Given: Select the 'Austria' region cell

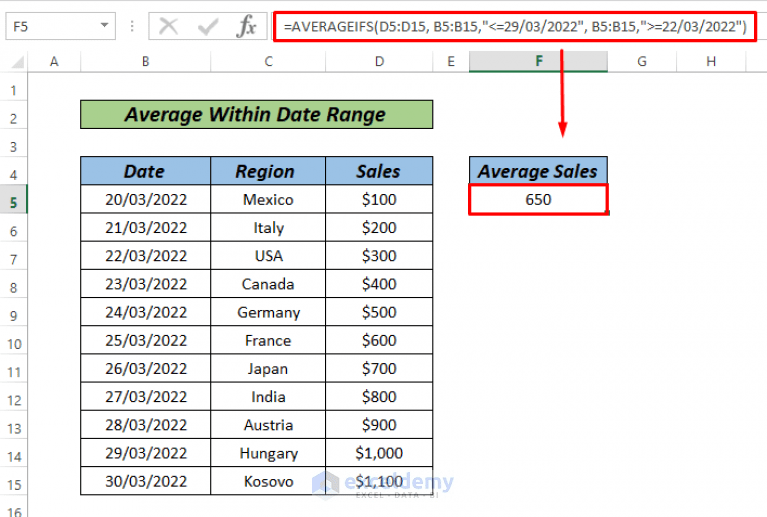Looking at the screenshot, I should point(268,425).
